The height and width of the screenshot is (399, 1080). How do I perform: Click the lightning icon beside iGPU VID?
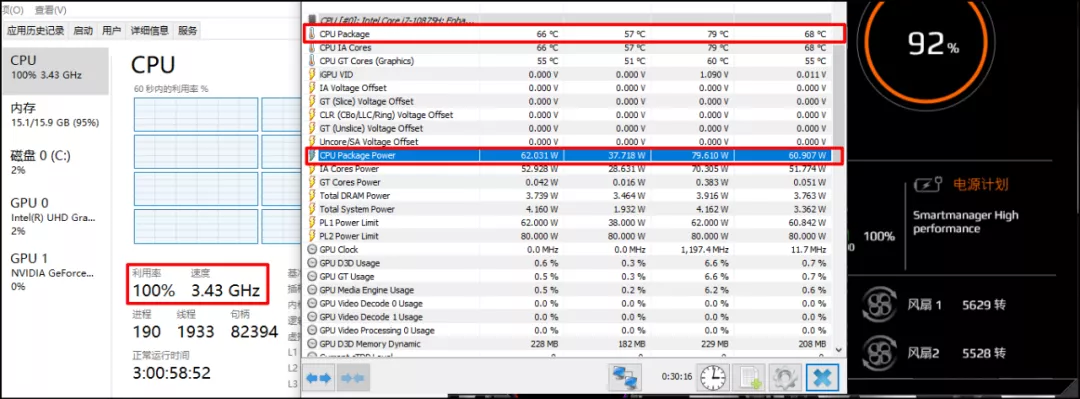click(312, 74)
